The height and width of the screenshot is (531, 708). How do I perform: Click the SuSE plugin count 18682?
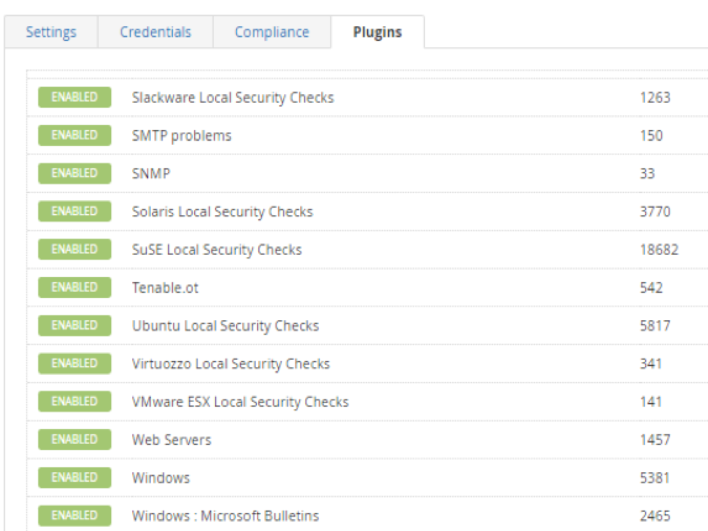point(658,250)
